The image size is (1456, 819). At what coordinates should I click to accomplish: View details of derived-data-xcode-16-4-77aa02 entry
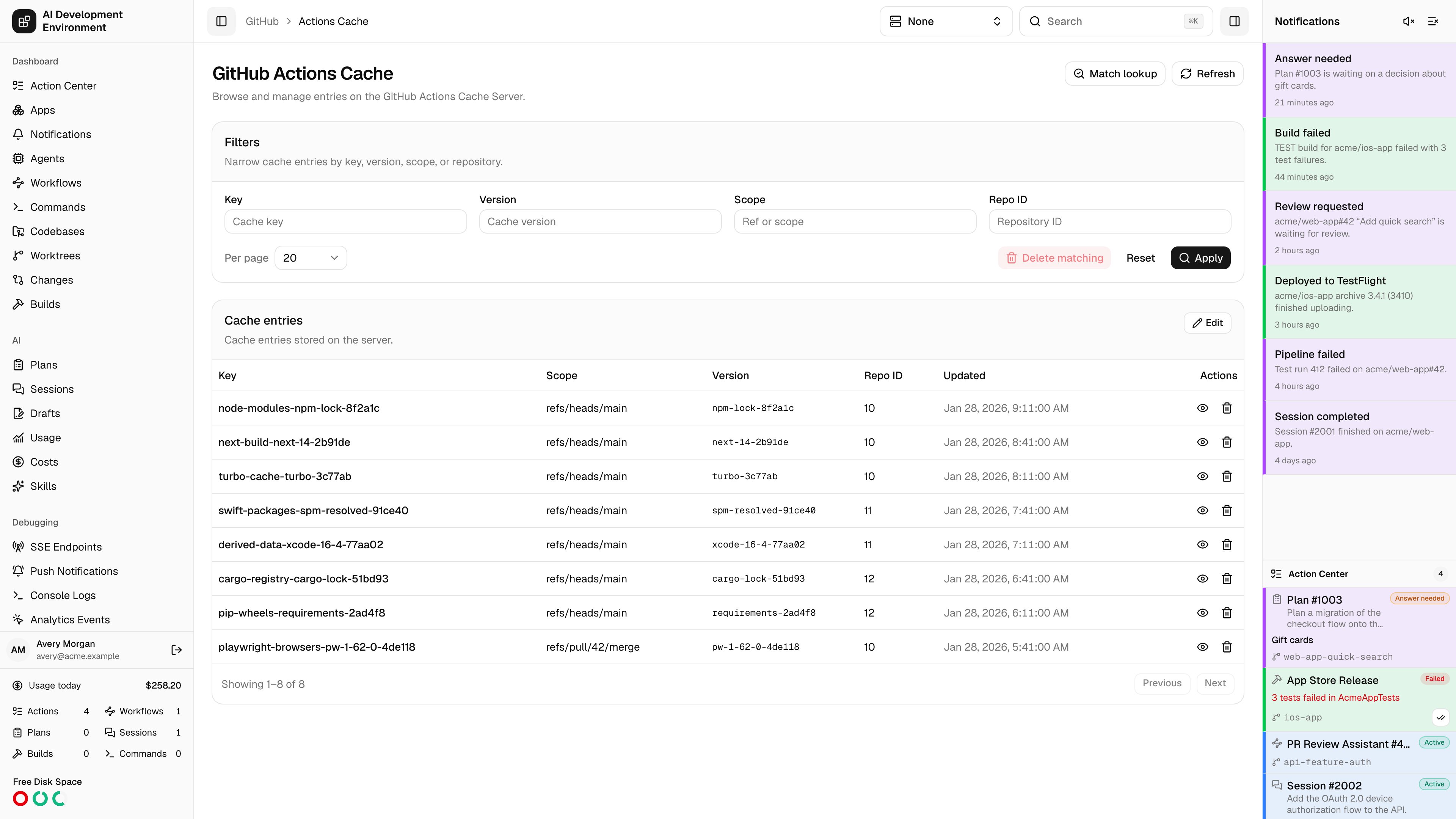[x=1202, y=544]
